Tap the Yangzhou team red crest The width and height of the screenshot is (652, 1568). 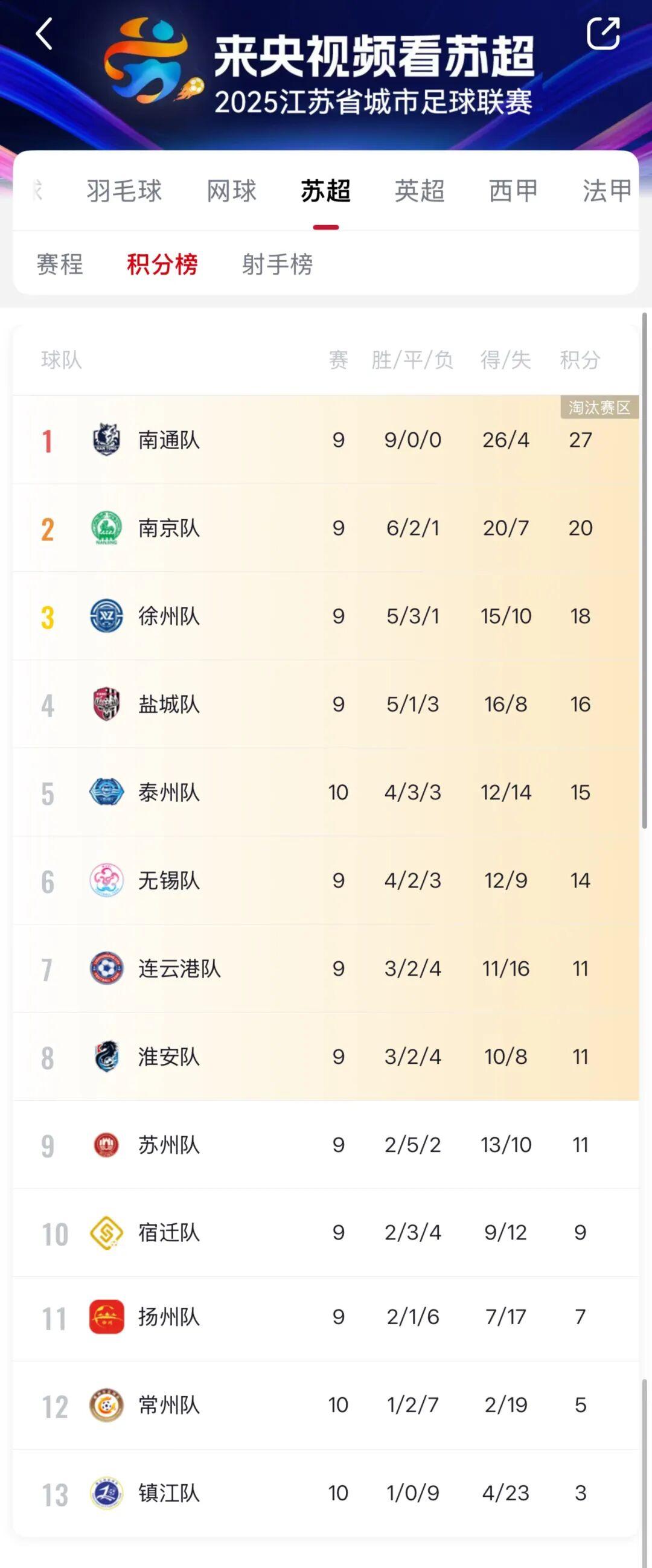tap(106, 1317)
